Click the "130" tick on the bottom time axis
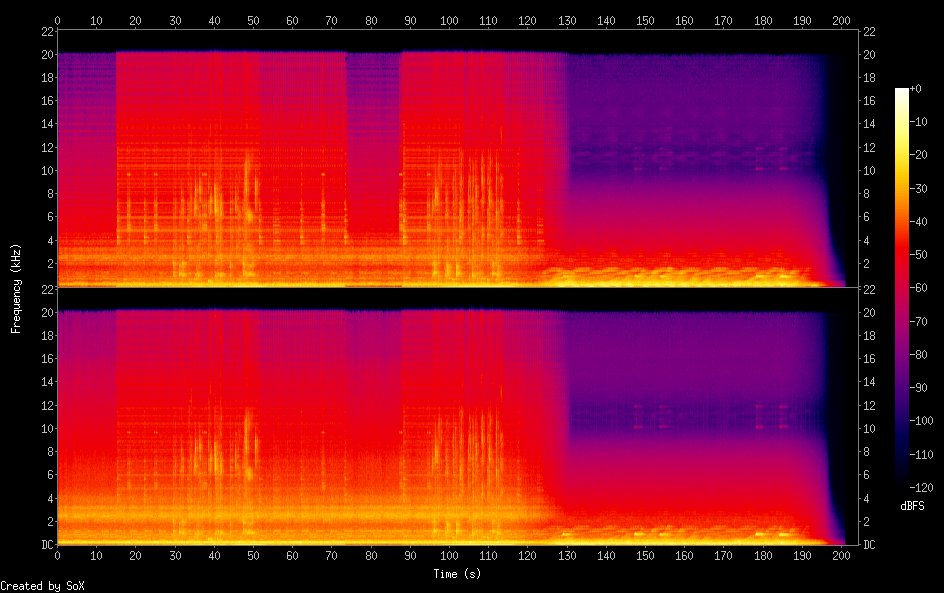944x593 pixels. point(567,556)
